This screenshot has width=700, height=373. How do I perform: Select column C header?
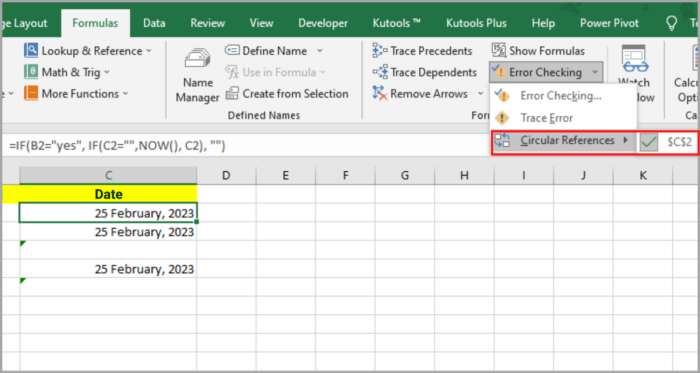pyautogui.click(x=108, y=175)
